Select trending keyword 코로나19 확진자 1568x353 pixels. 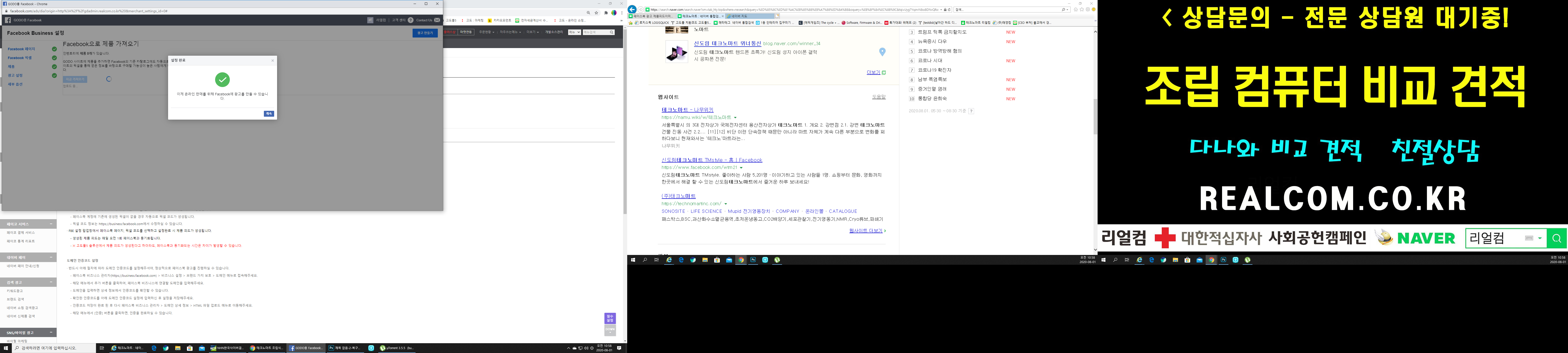tap(934, 70)
